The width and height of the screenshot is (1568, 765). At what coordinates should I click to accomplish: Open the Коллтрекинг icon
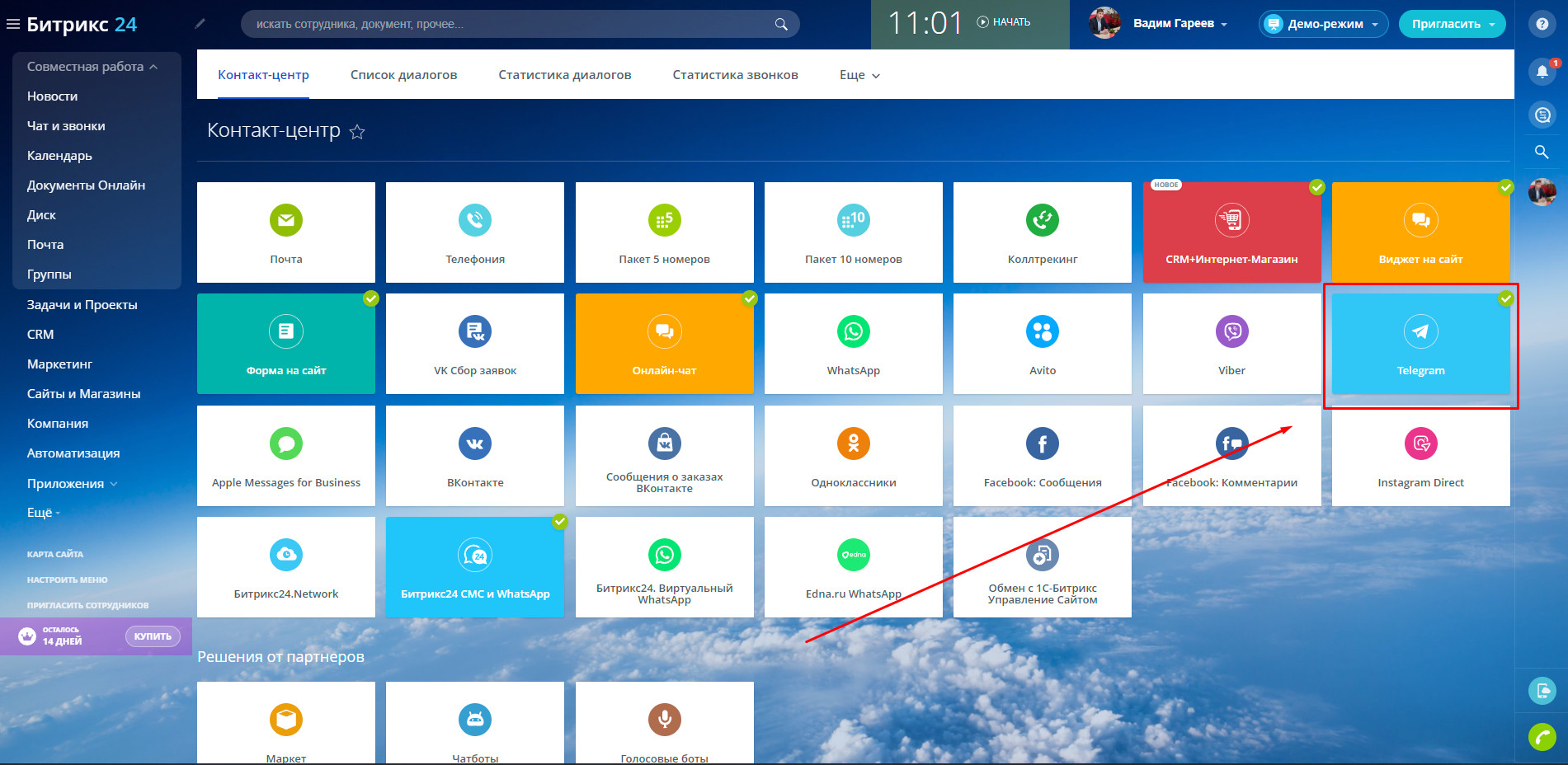coord(1043,220)
